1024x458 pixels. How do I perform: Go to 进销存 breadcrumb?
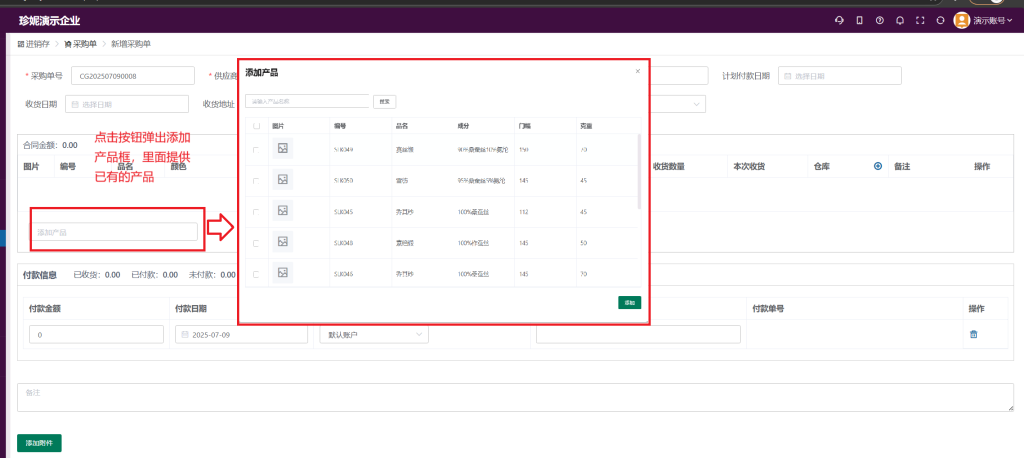38,44
